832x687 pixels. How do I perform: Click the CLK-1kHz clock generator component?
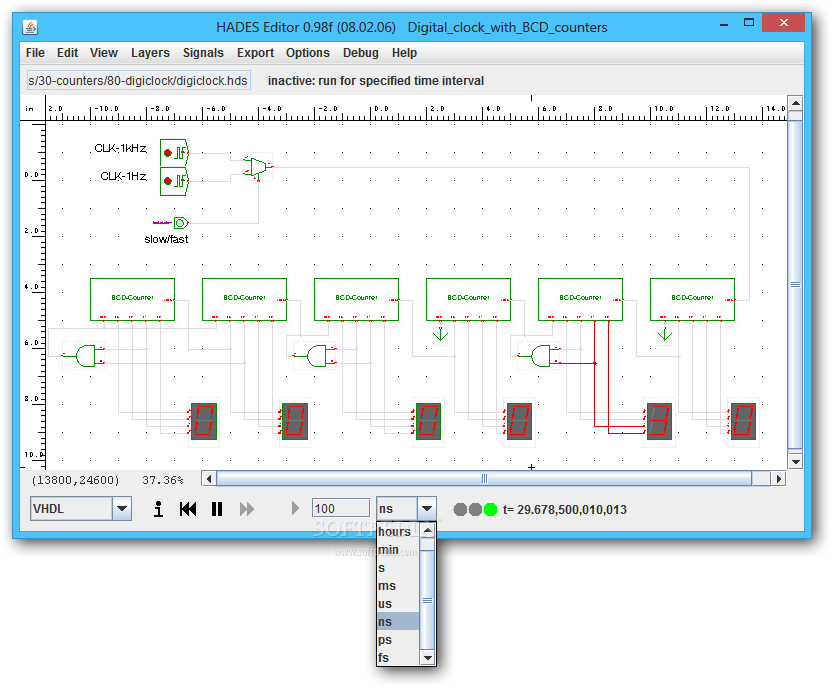pyautogui.click(x=174, y=153)
